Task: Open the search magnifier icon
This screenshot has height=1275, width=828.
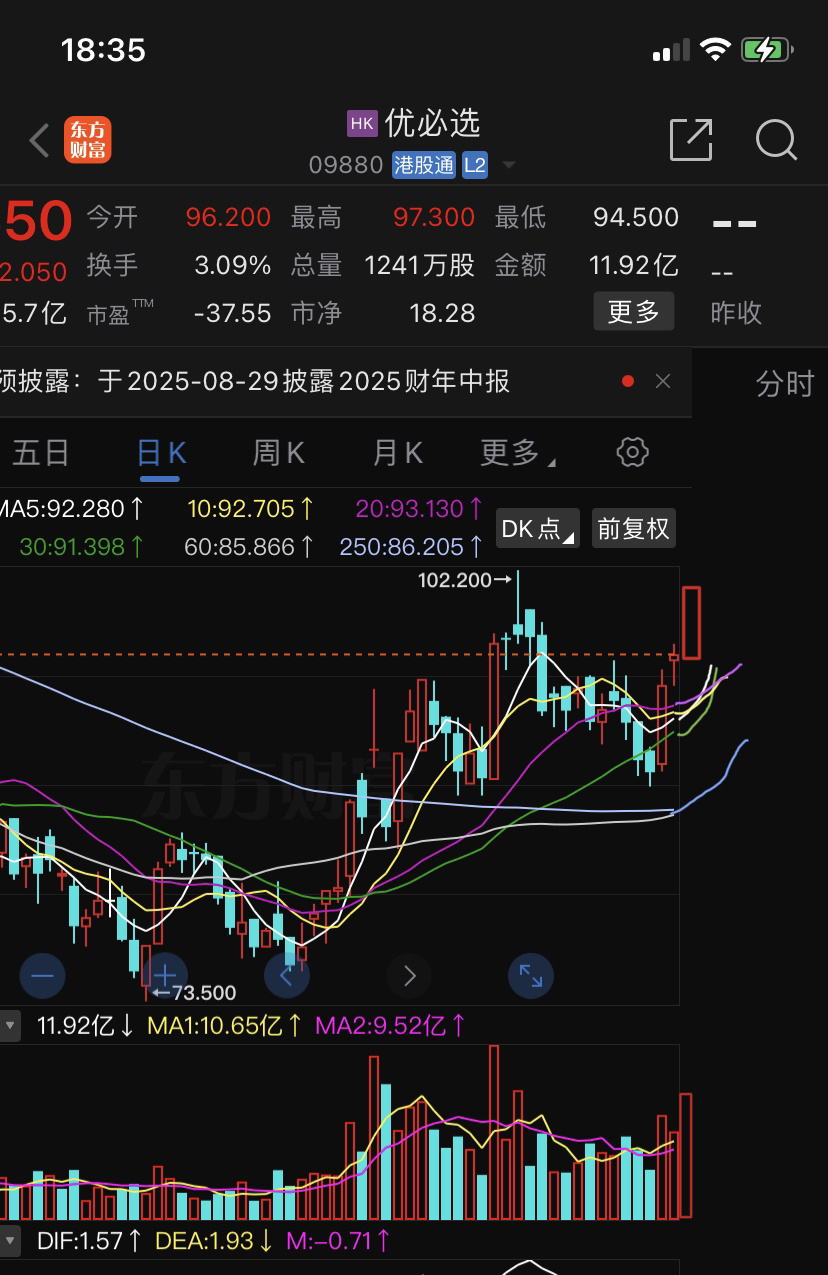Action: [x=776, y=140]
